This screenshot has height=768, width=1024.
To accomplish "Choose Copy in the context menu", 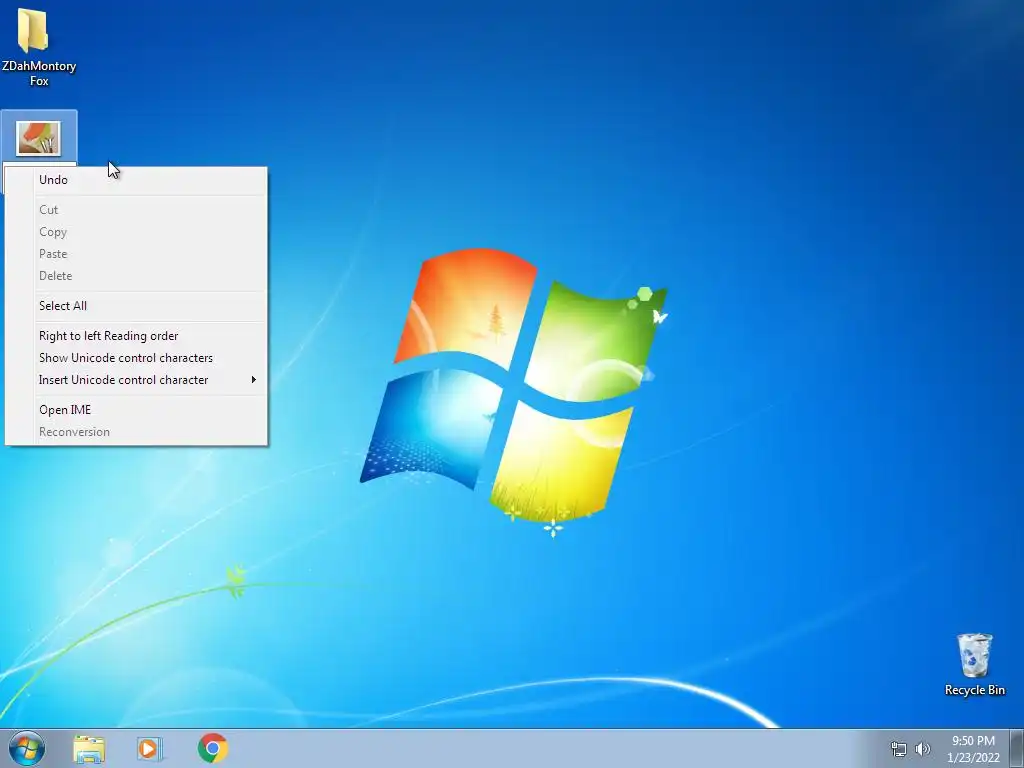I will (136, 232).
